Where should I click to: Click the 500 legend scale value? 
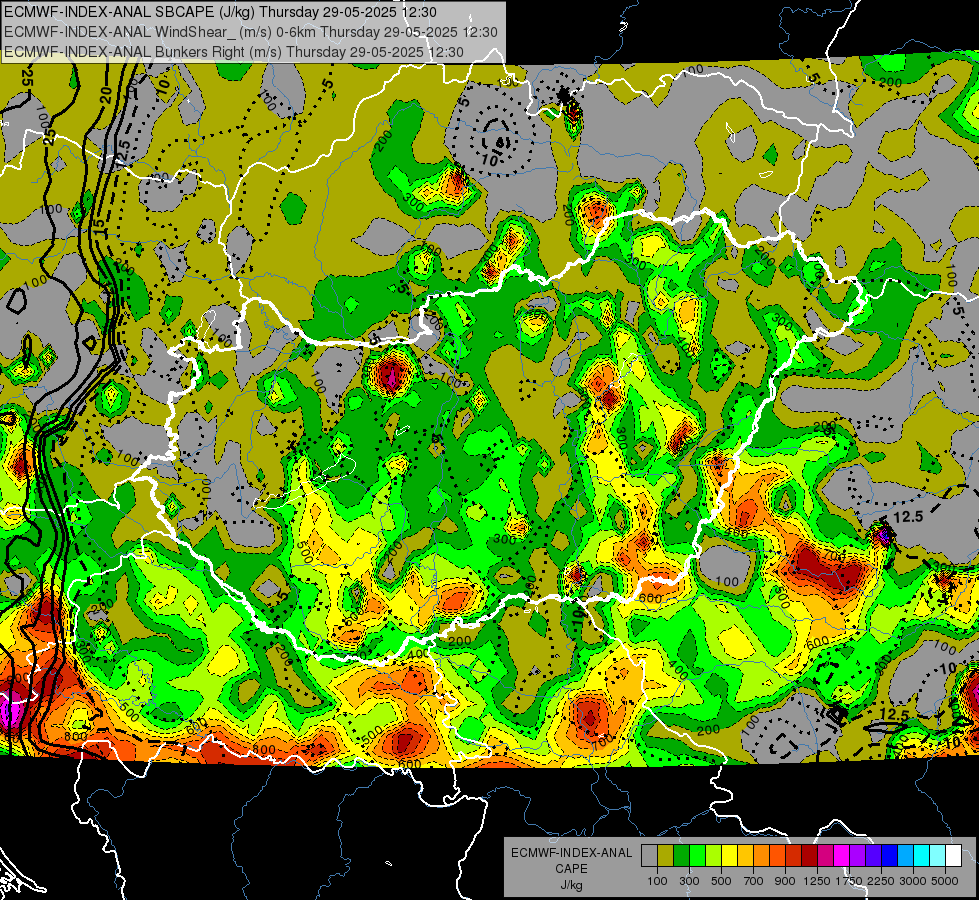tap(721, 881)
